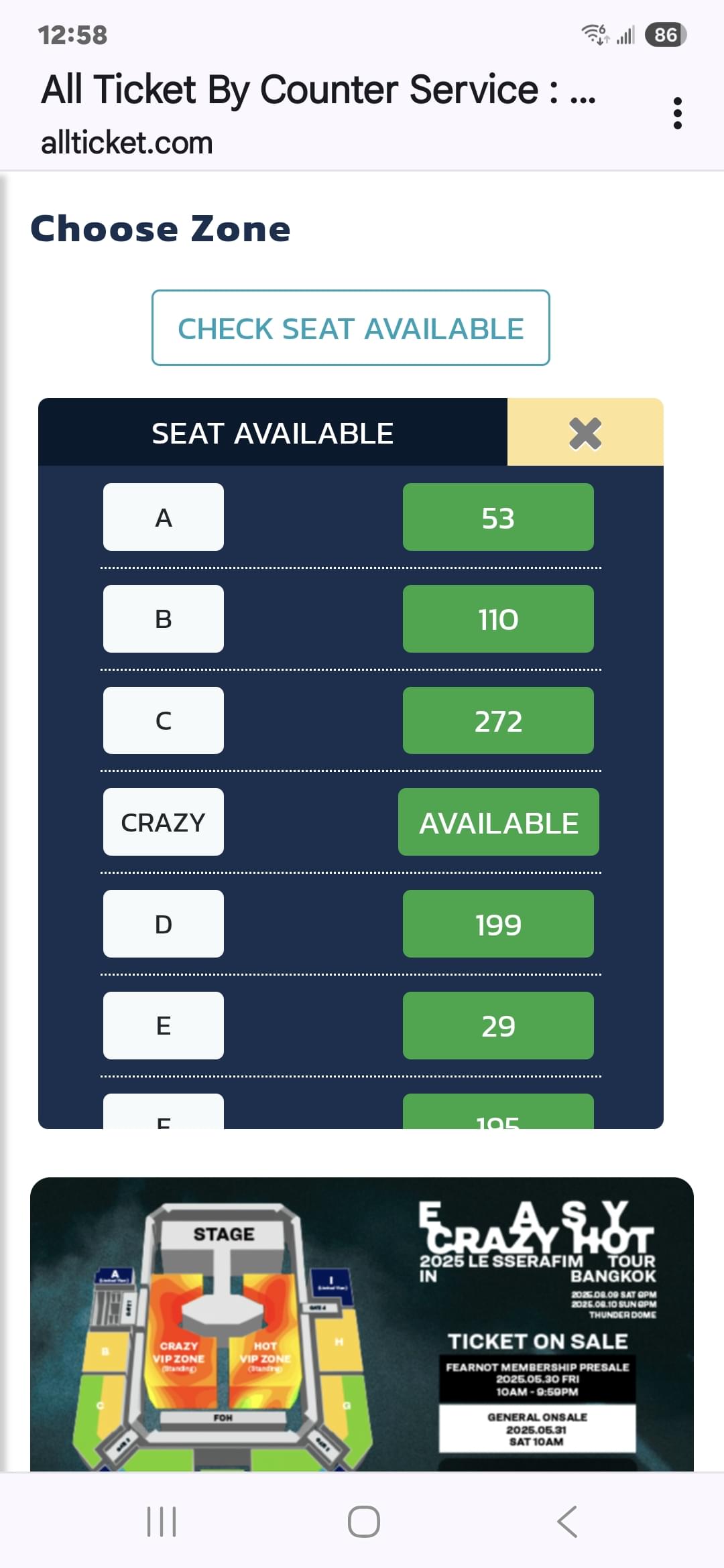Click CHECK SEAT AVAILABLE button
The width and height of the screenshot is (724, 1568).
351,328
